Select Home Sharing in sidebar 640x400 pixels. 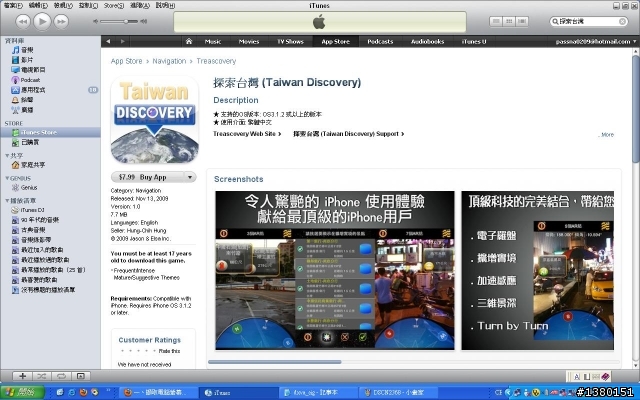(29, 165)
